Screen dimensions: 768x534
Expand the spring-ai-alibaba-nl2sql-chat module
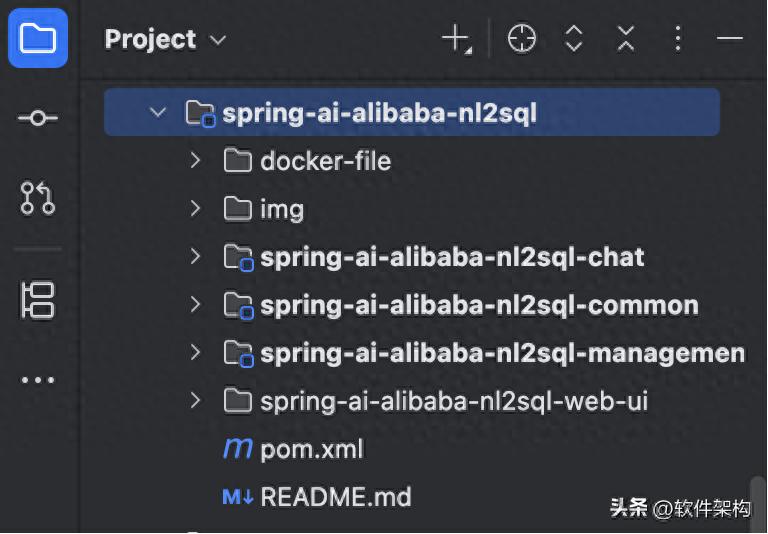(196, 257)
